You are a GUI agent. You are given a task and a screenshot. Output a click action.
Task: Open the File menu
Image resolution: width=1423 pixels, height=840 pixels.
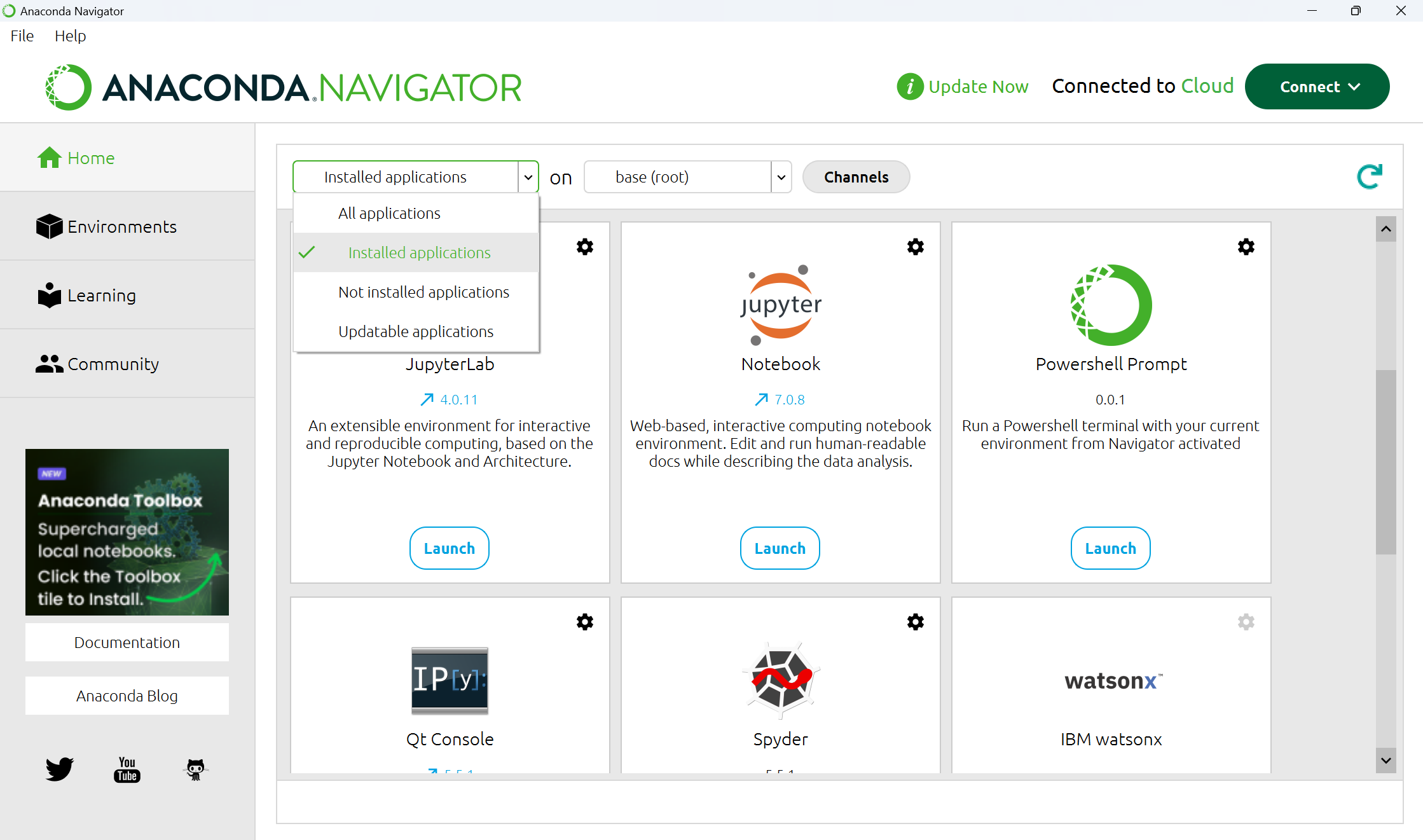click(x=22, y=36)
